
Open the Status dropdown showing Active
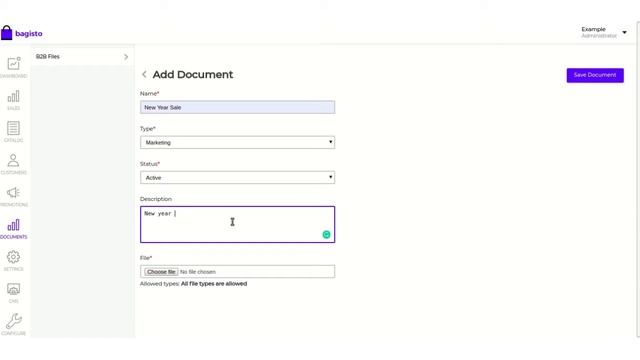238,178
